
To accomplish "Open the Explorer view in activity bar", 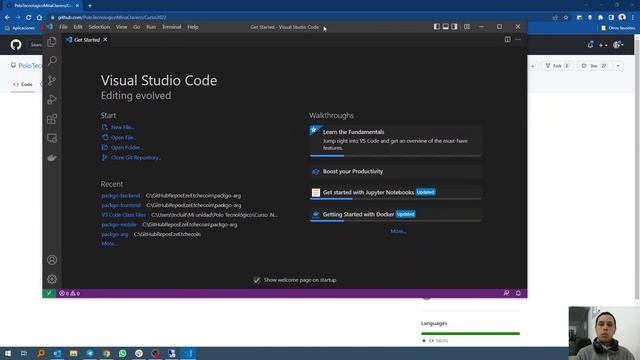I will 52,42.
